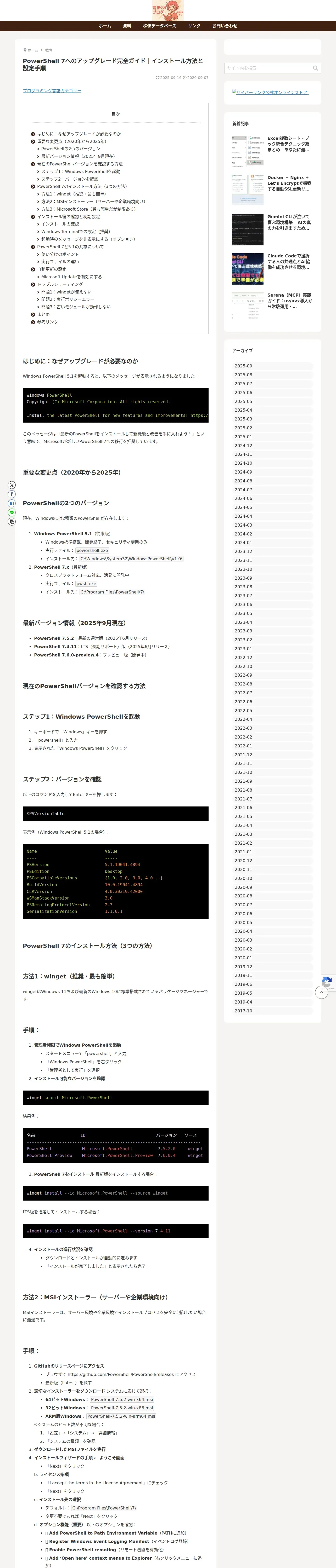This screenshot has height=1568, width=336.
Task: Click the site logo at the top of the page
Action: 168,10
